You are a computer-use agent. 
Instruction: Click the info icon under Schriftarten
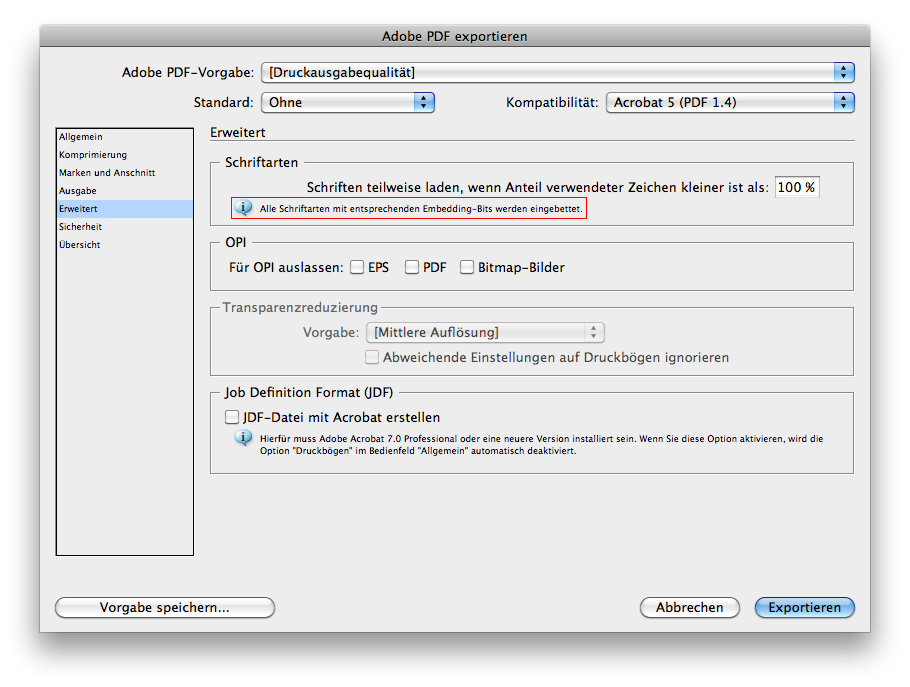coord(242,208)
